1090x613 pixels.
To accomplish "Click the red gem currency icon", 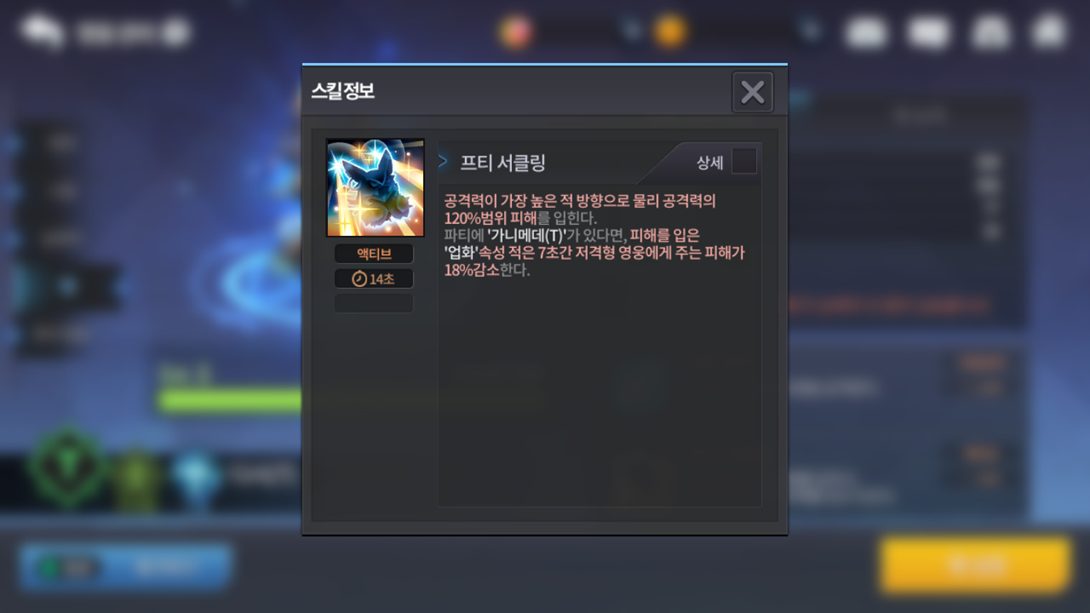I will 515,31.
